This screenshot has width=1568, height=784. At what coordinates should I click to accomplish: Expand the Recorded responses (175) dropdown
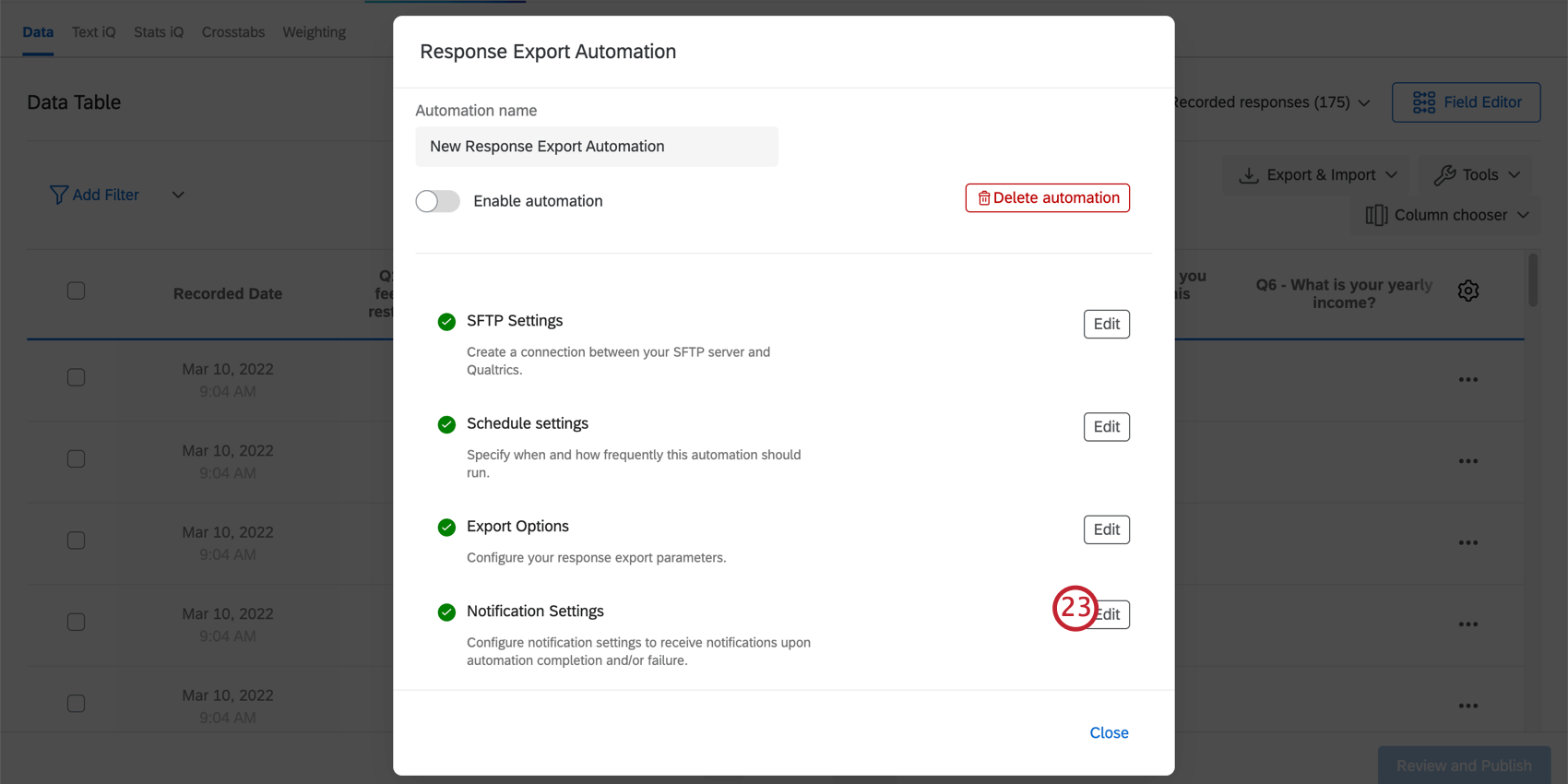(x=1363, y=102)
